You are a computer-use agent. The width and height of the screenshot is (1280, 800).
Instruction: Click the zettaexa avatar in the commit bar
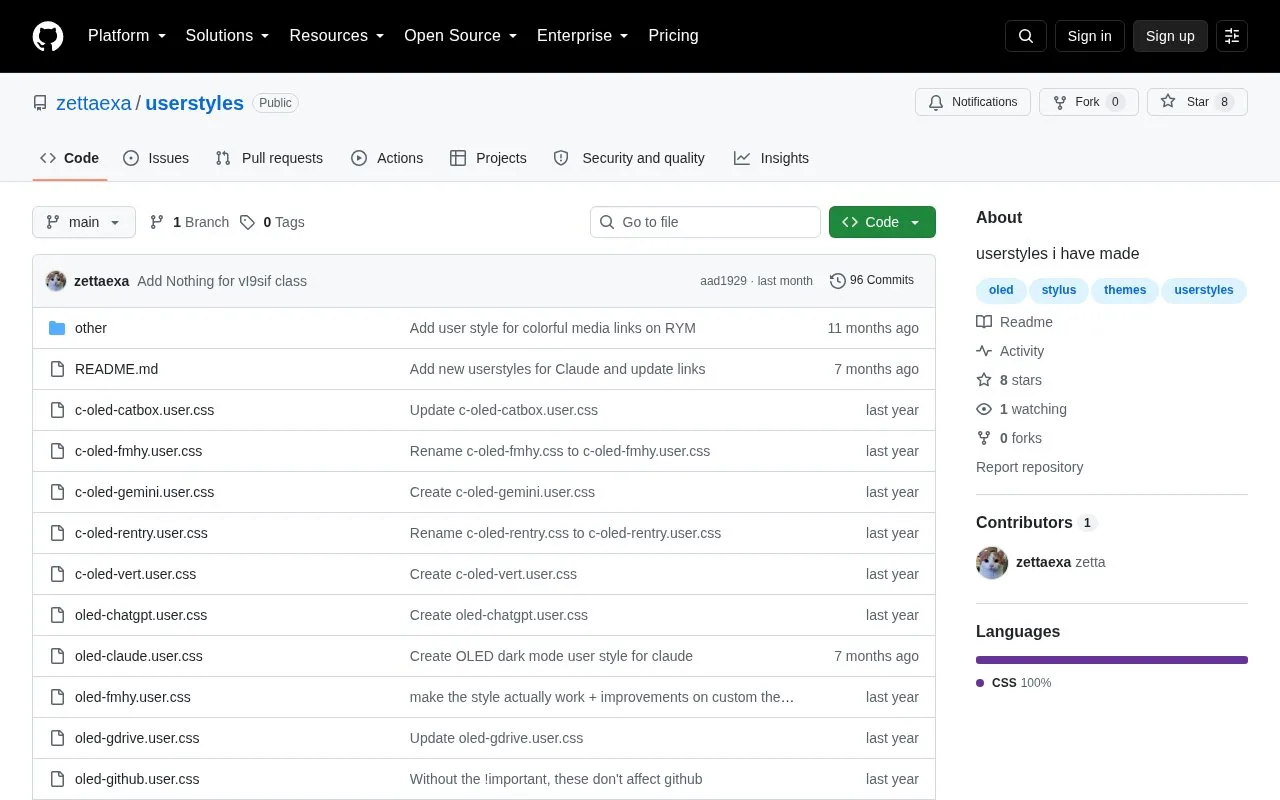56,281
